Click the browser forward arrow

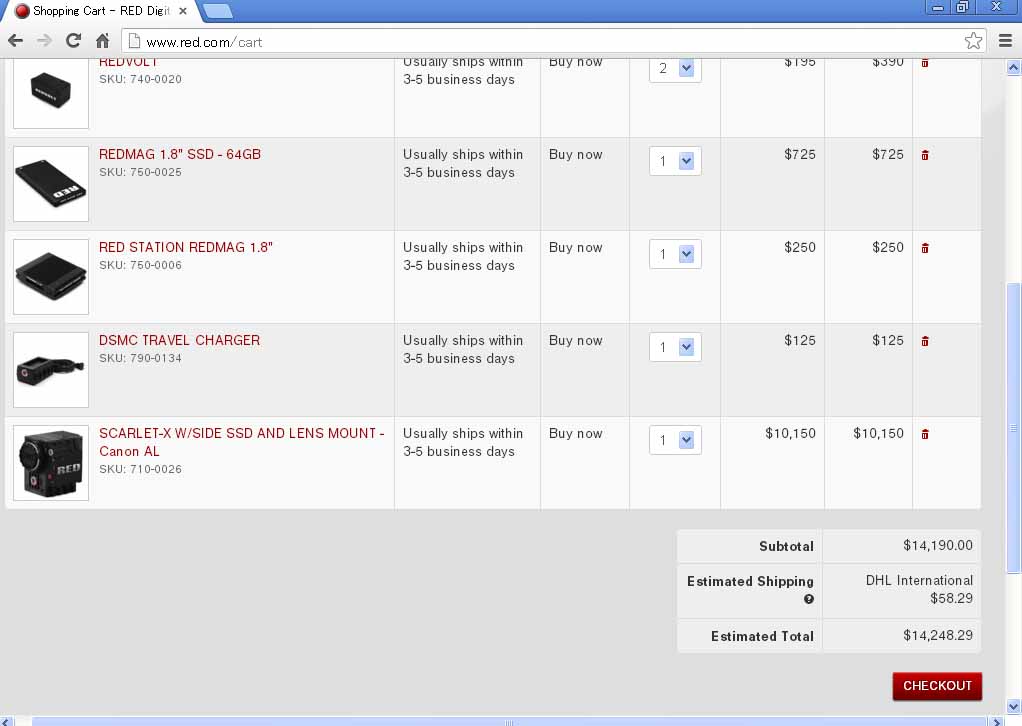44,41
